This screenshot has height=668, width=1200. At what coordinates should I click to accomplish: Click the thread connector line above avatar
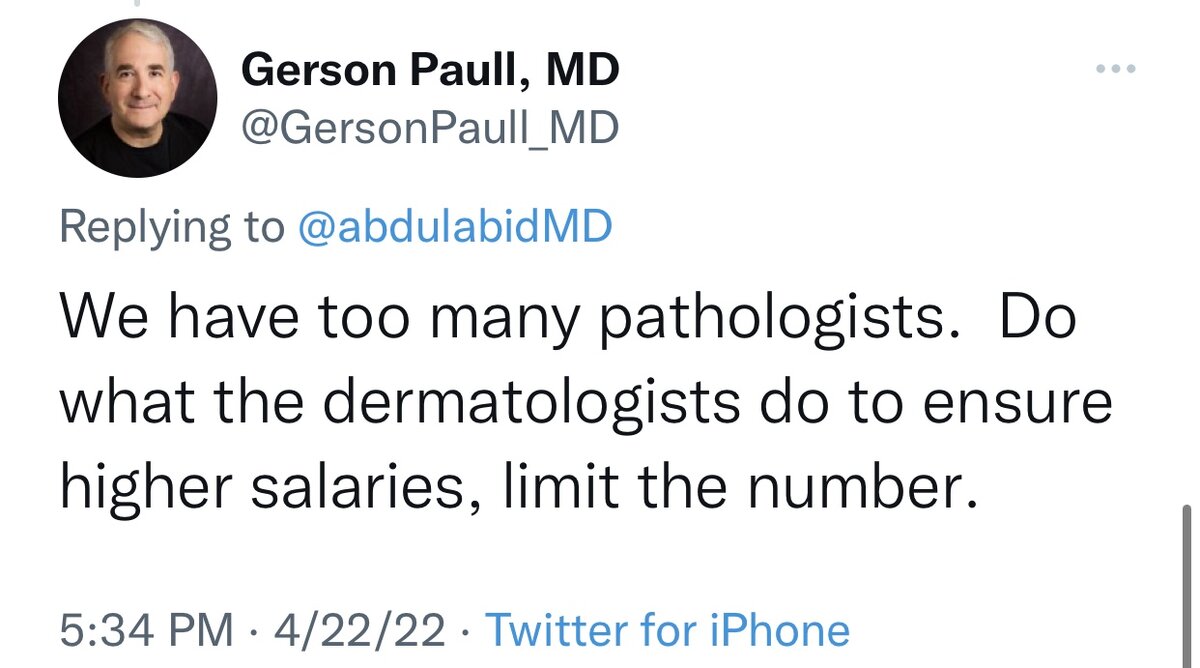pyautogui.click(x=138, y=5)
